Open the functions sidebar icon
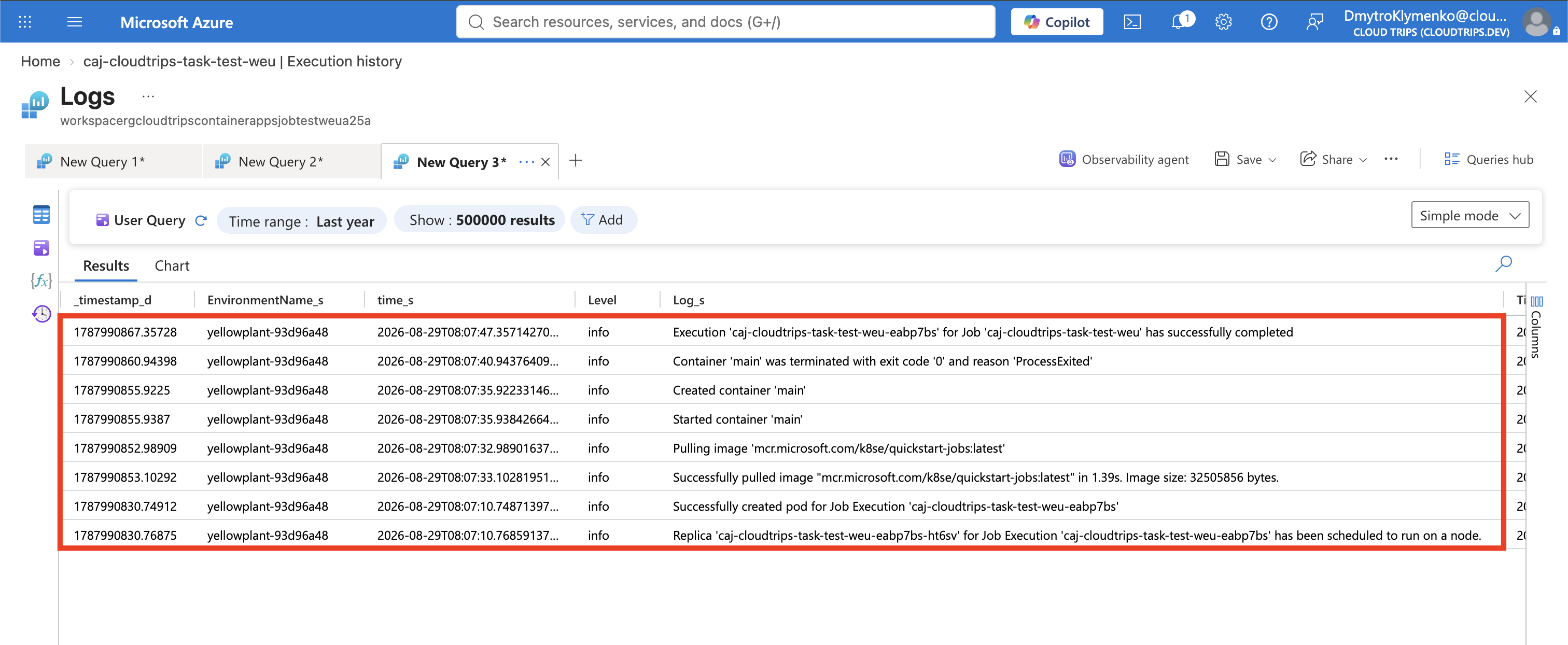 pyautogui.click(x=41, y=281)
